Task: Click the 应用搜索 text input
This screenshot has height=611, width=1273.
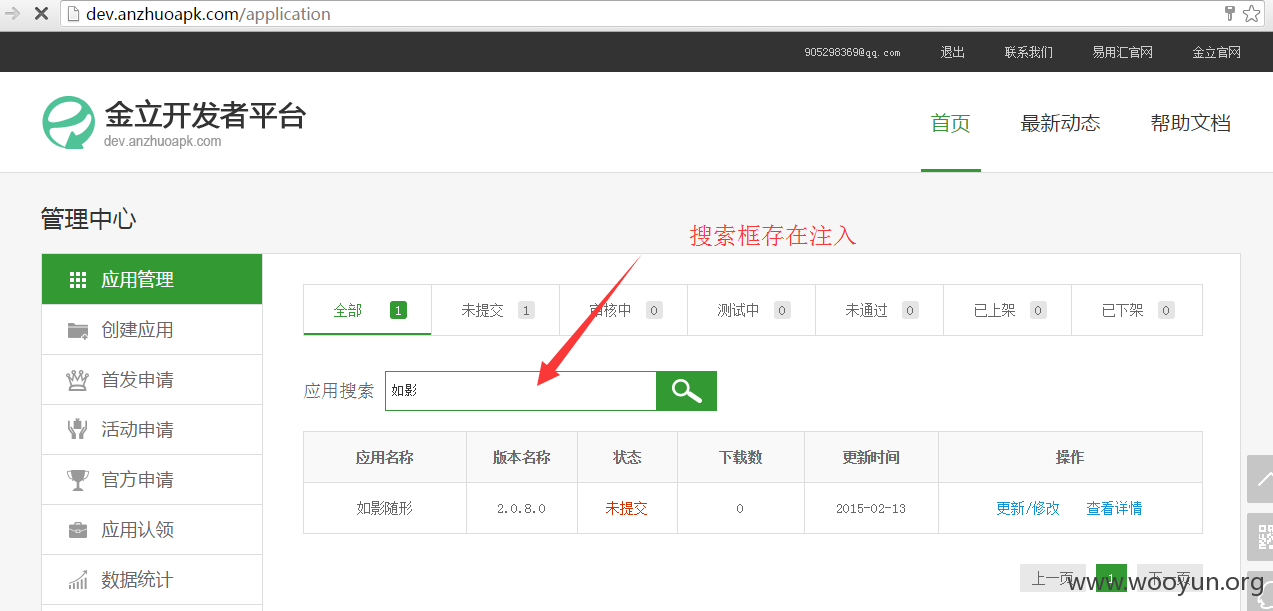Action: tap(521, 391)
